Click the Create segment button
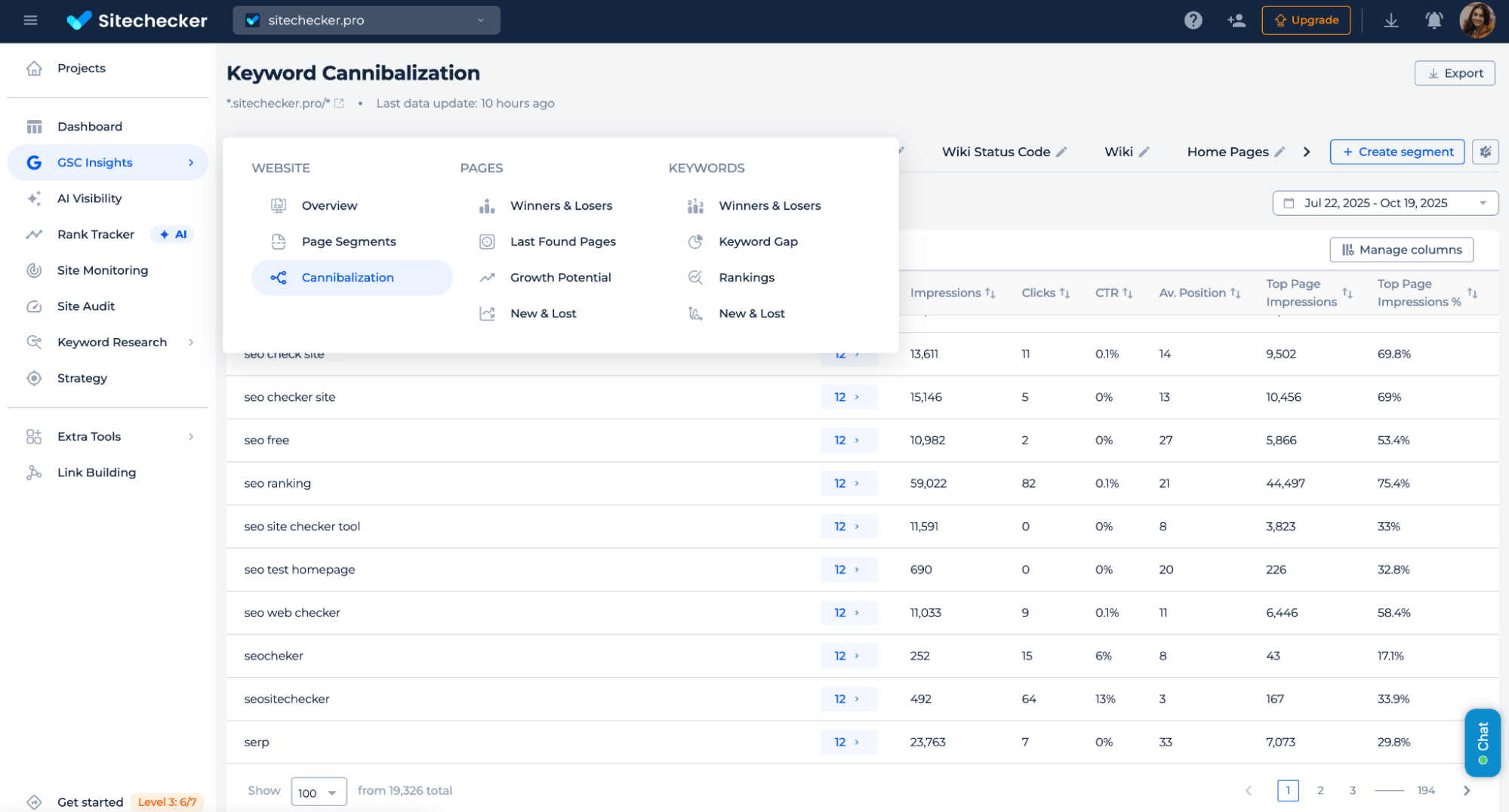The height and width of the screenshot is (812, 1509). [1397, 152]
